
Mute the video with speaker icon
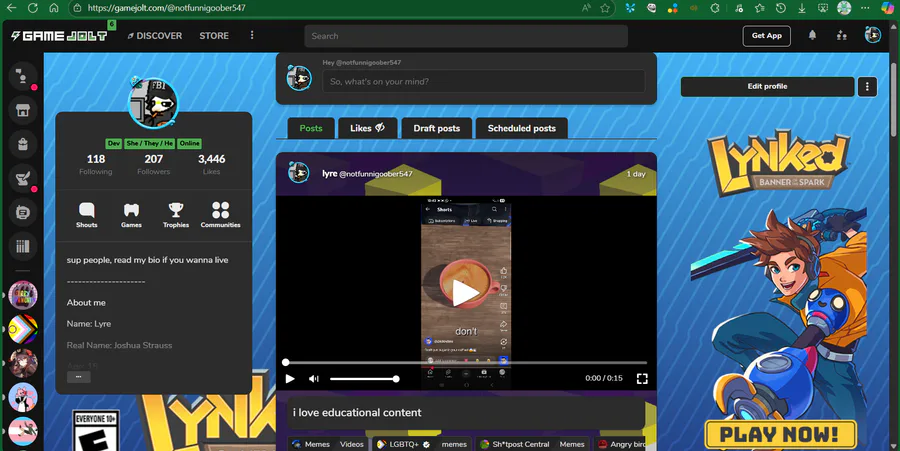(314, 379)
